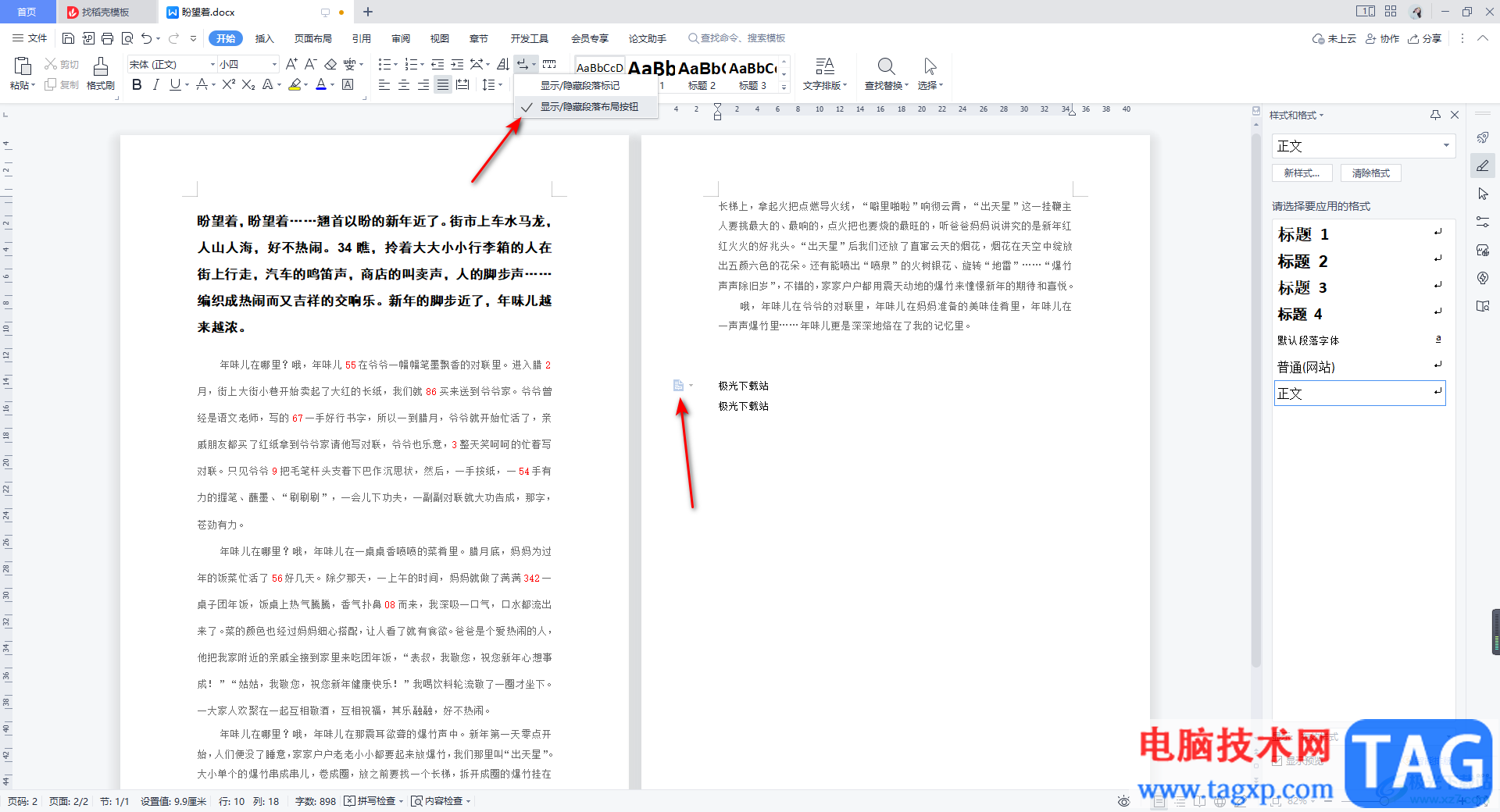Expand the 正文 style combo box in panel
Image resolution: width=1500 pixels, height=812 pixels.
click(1364, 146)
